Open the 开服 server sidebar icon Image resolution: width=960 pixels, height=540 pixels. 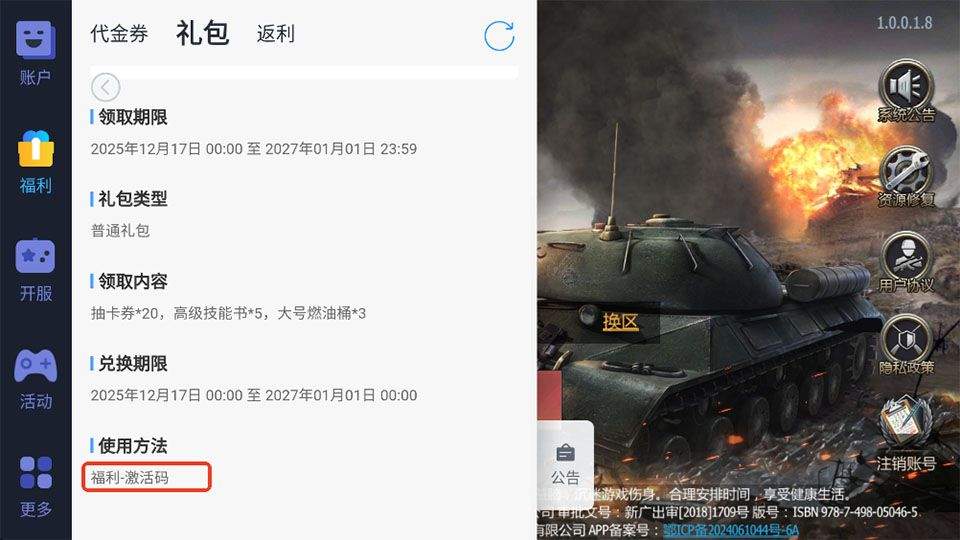(x=36, y=270)
